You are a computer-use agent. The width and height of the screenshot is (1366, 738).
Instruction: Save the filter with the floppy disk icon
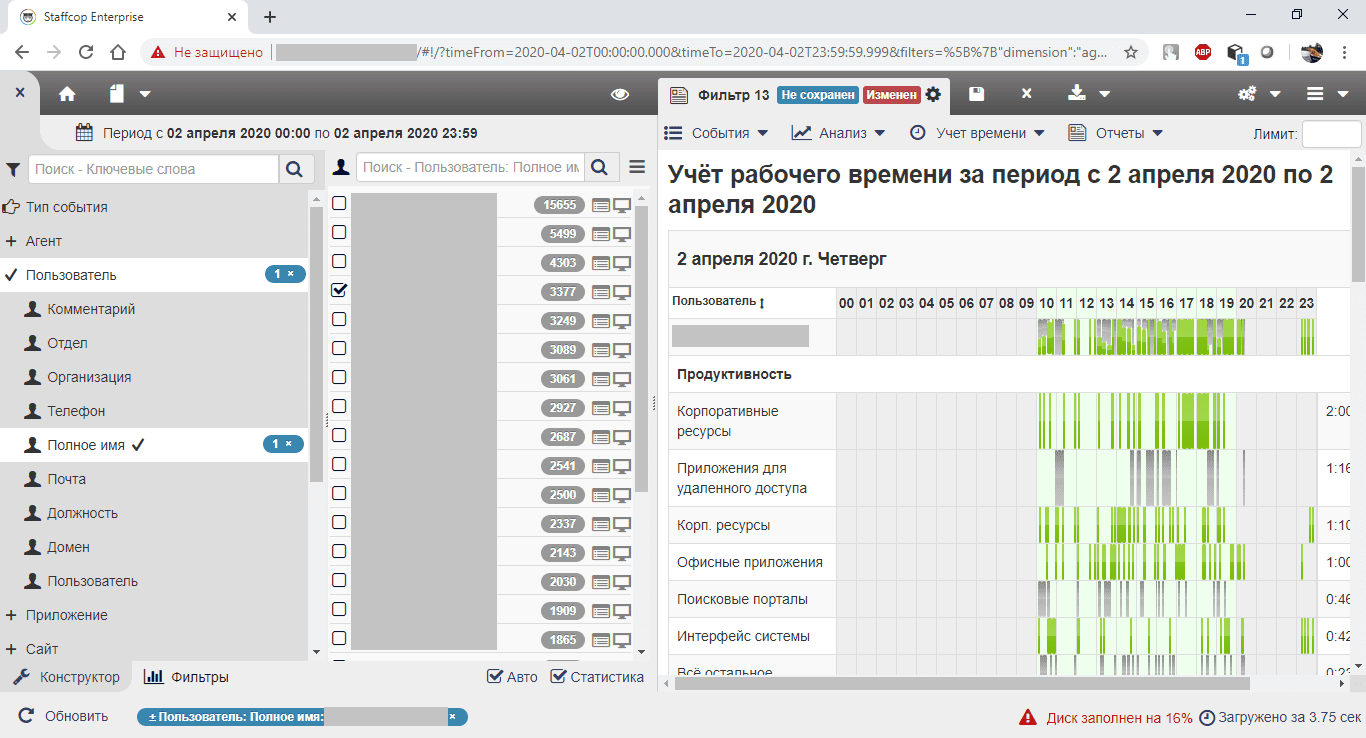[977, 94]
